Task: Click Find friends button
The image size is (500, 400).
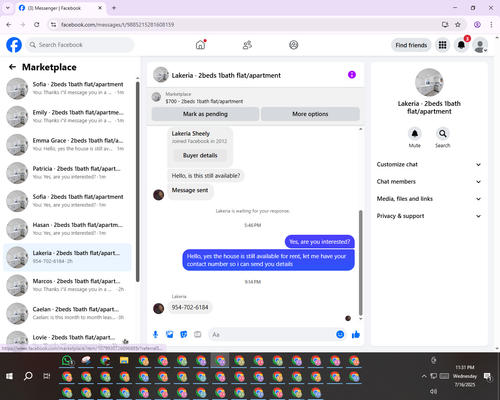Action: click(x=411, y=45)
